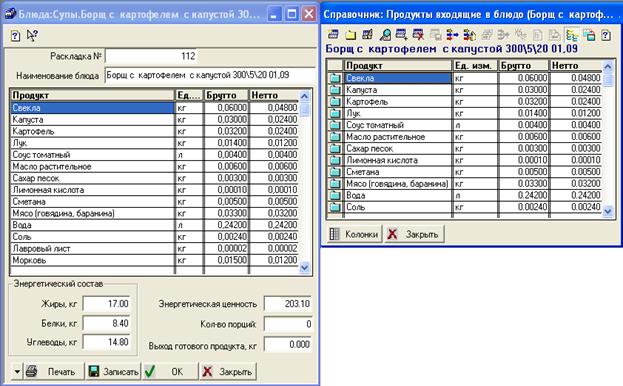Viewport: 623px width, 386px height.
Task: Click the arrows with house icon in toolbar
Action: coord(469,35)
